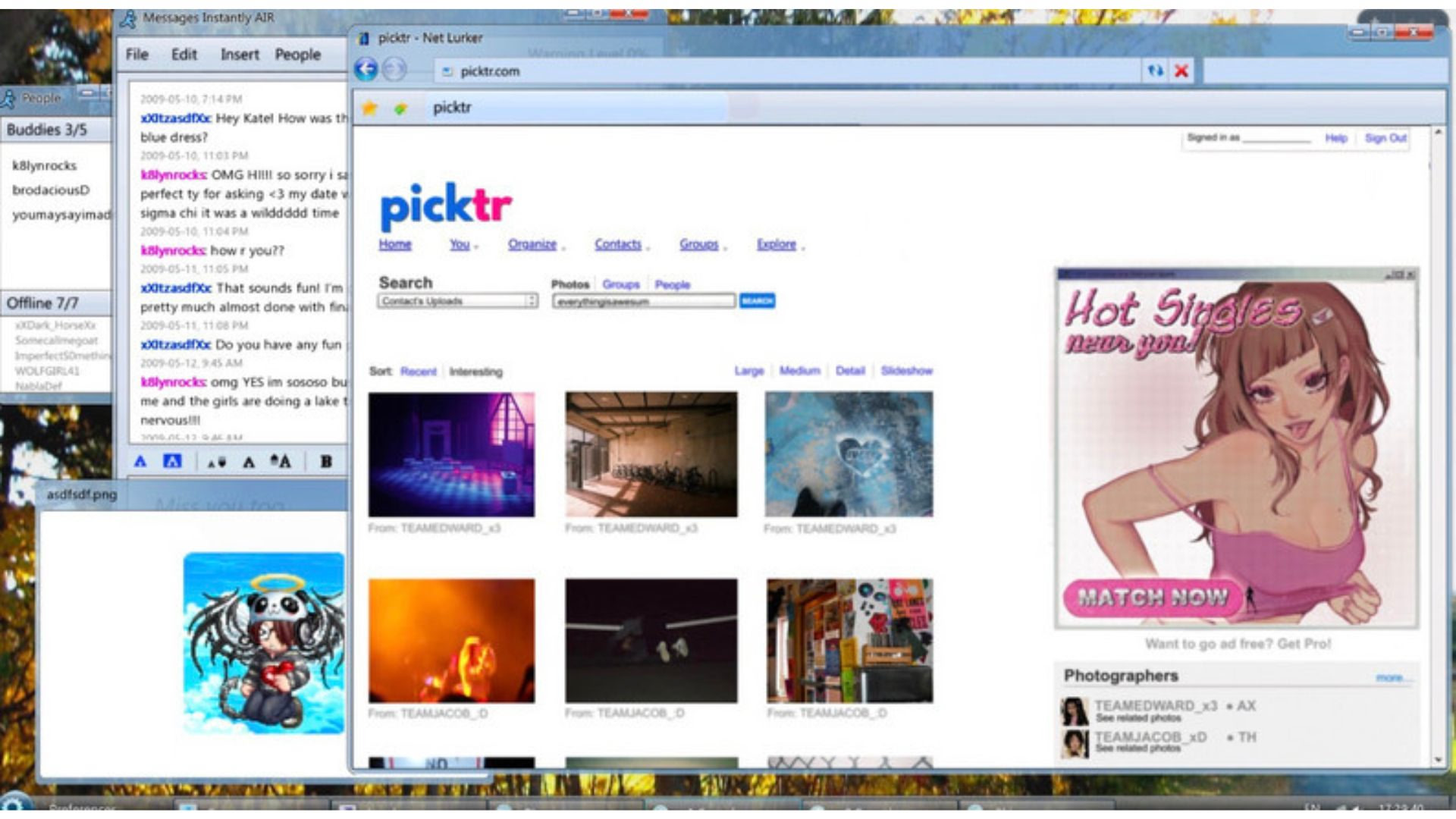Switch search to the People tab
1456x819 pixels.
(673, 284)
